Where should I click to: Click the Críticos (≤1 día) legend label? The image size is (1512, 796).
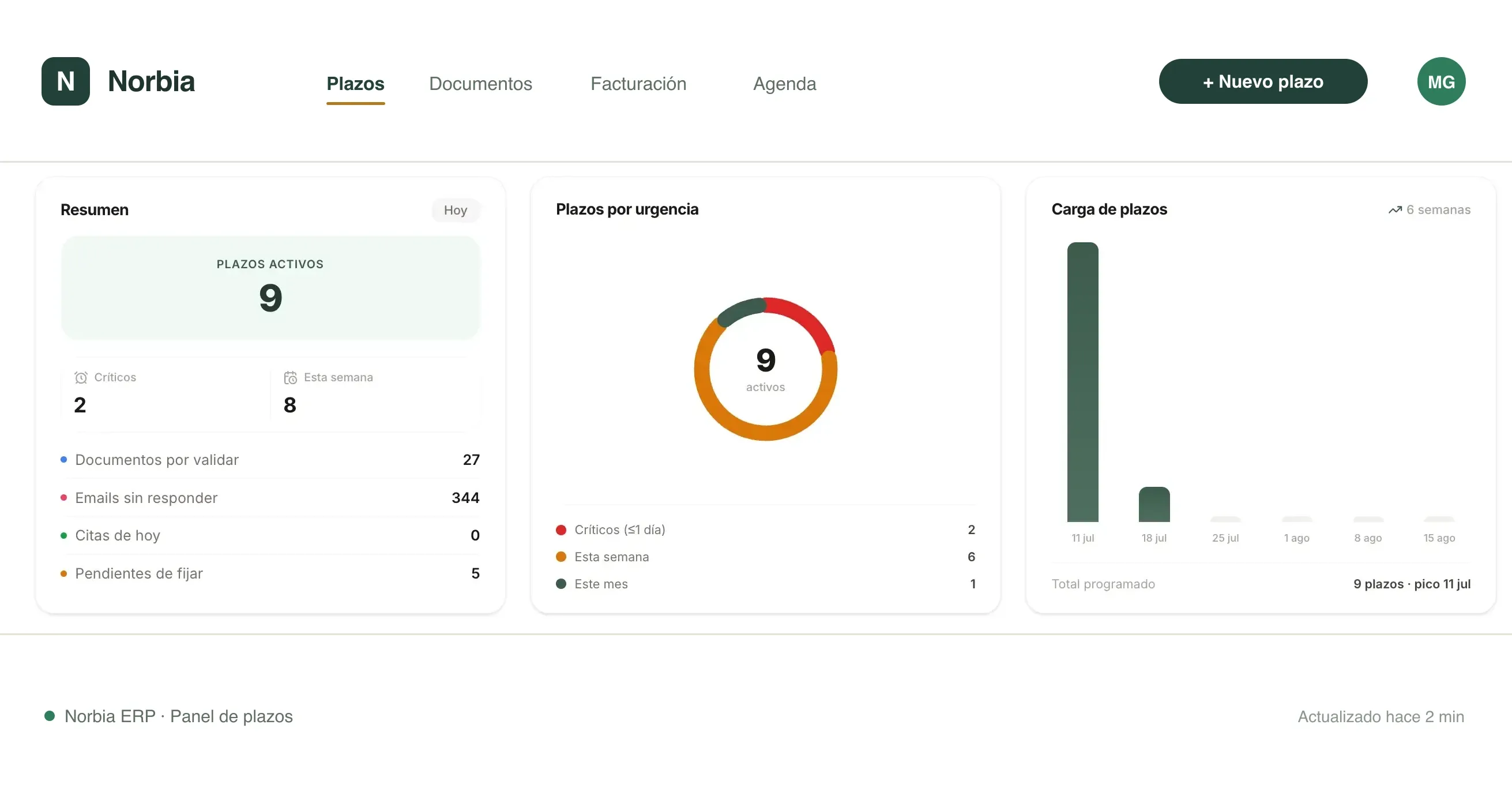pyautogui.click(x=620, y=530)
